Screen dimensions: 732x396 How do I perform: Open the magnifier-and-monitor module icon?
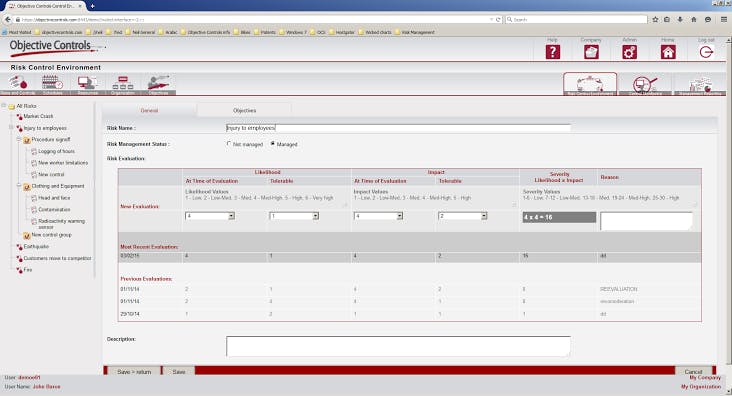[645, 85]
